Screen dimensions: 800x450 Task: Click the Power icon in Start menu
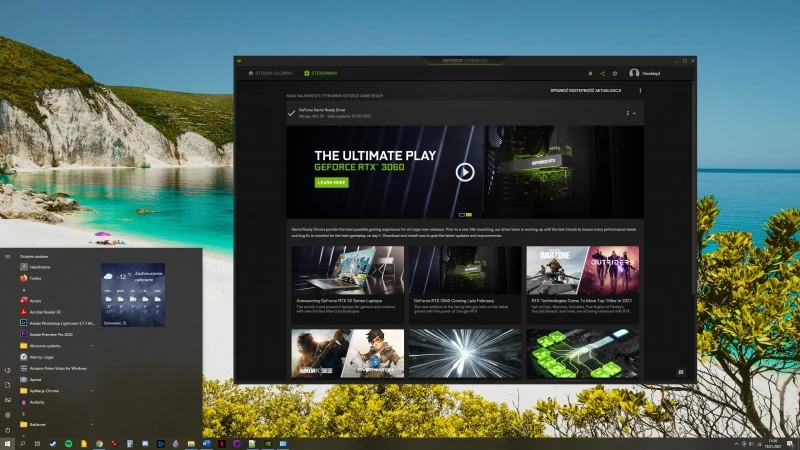click(7, 430)
